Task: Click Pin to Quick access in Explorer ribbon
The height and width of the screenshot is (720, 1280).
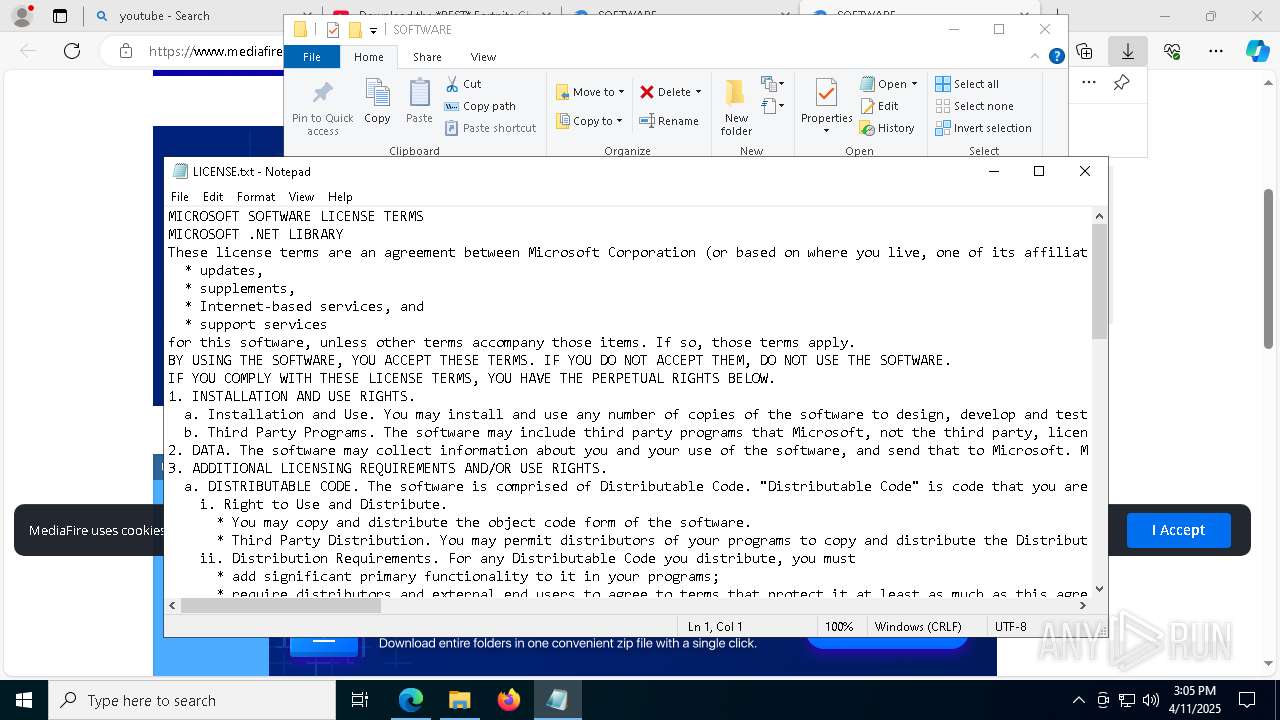Action: click(x=322, y=108)
